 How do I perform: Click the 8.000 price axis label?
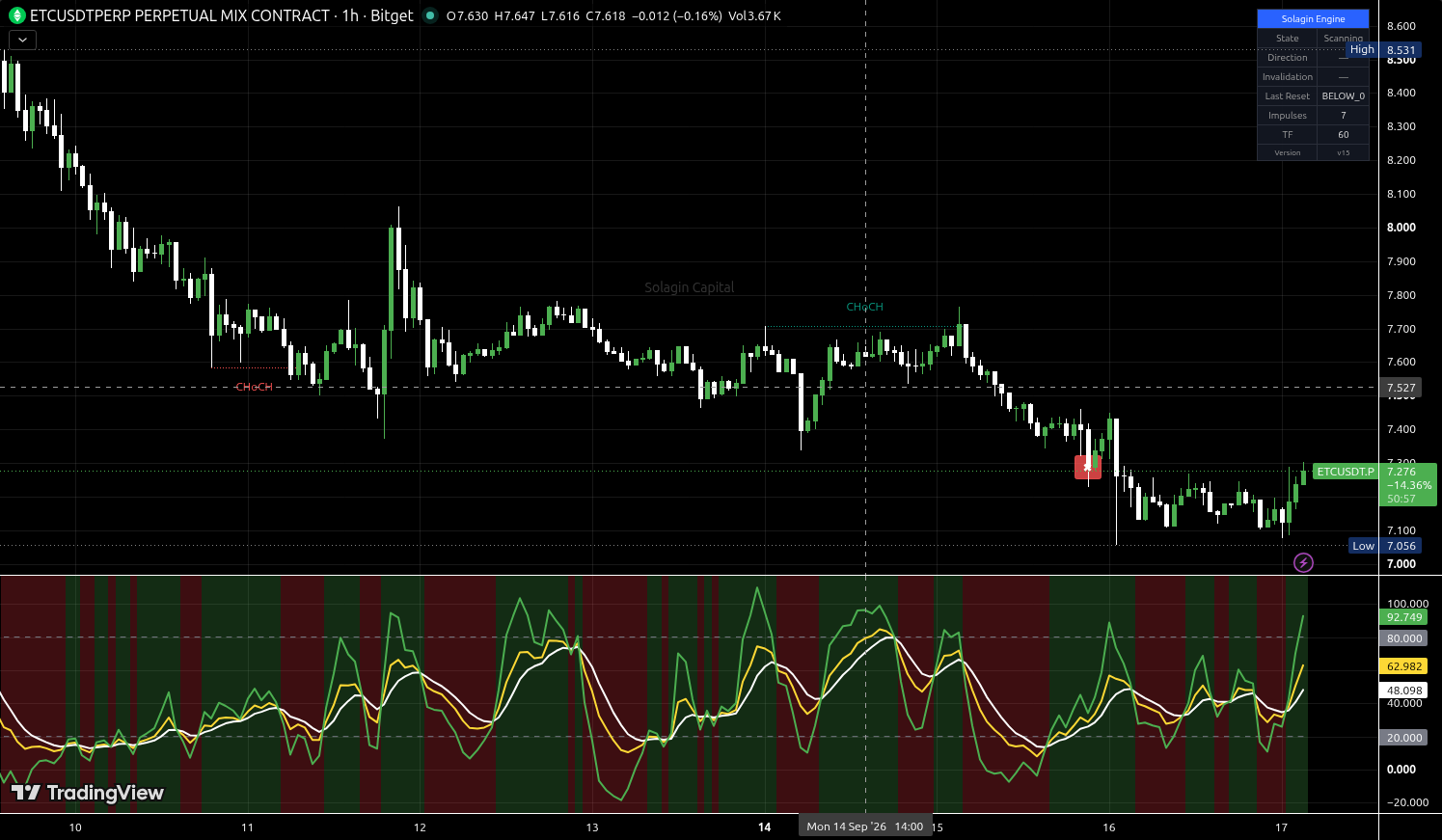click(x=1401, y=228)
